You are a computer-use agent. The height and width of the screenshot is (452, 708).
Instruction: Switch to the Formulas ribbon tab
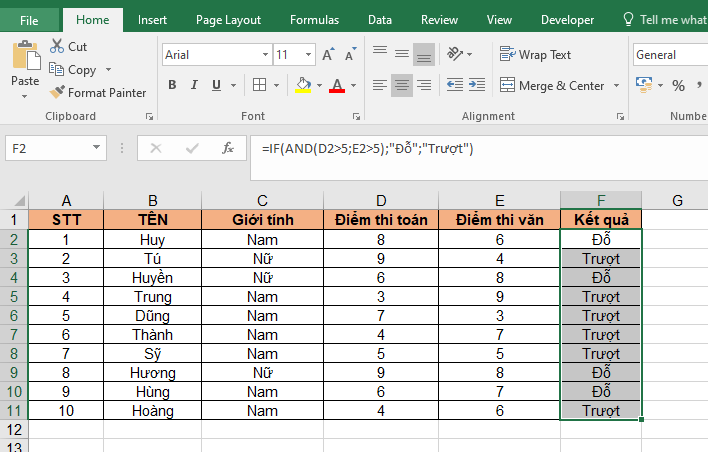(x=314, y=19)
